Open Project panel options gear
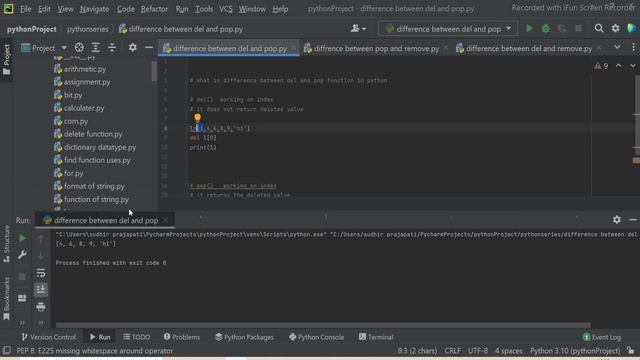This screenshot has width=640, height=360. (133, 48)
